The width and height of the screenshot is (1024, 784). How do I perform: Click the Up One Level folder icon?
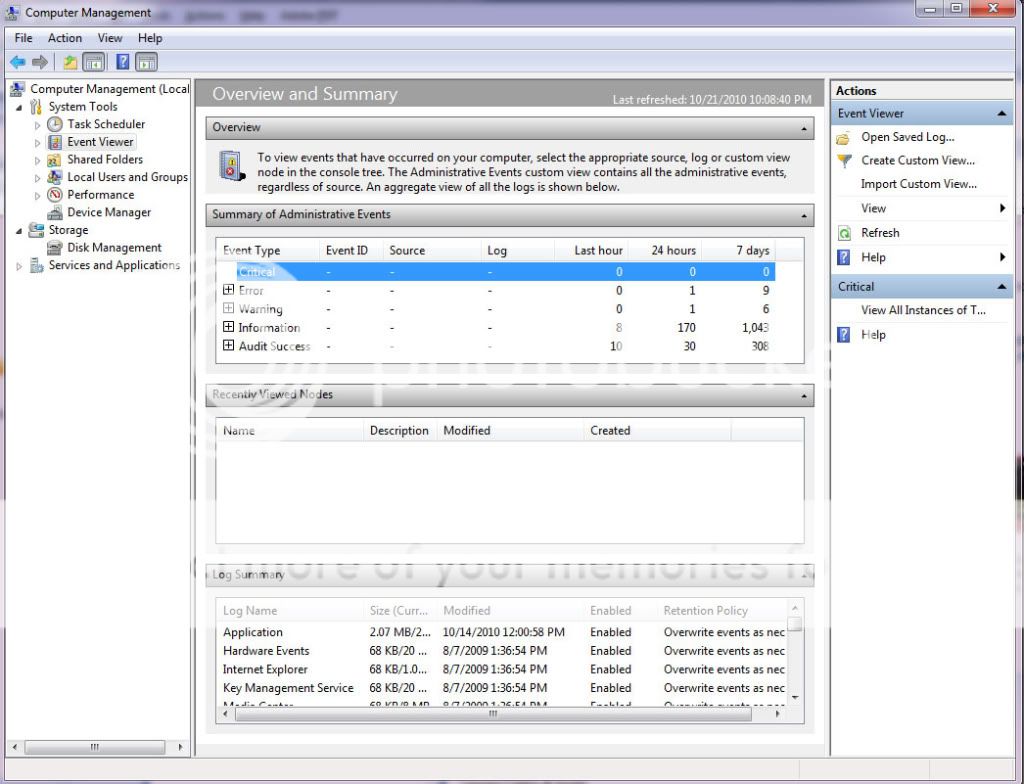[x=70, y=62]
